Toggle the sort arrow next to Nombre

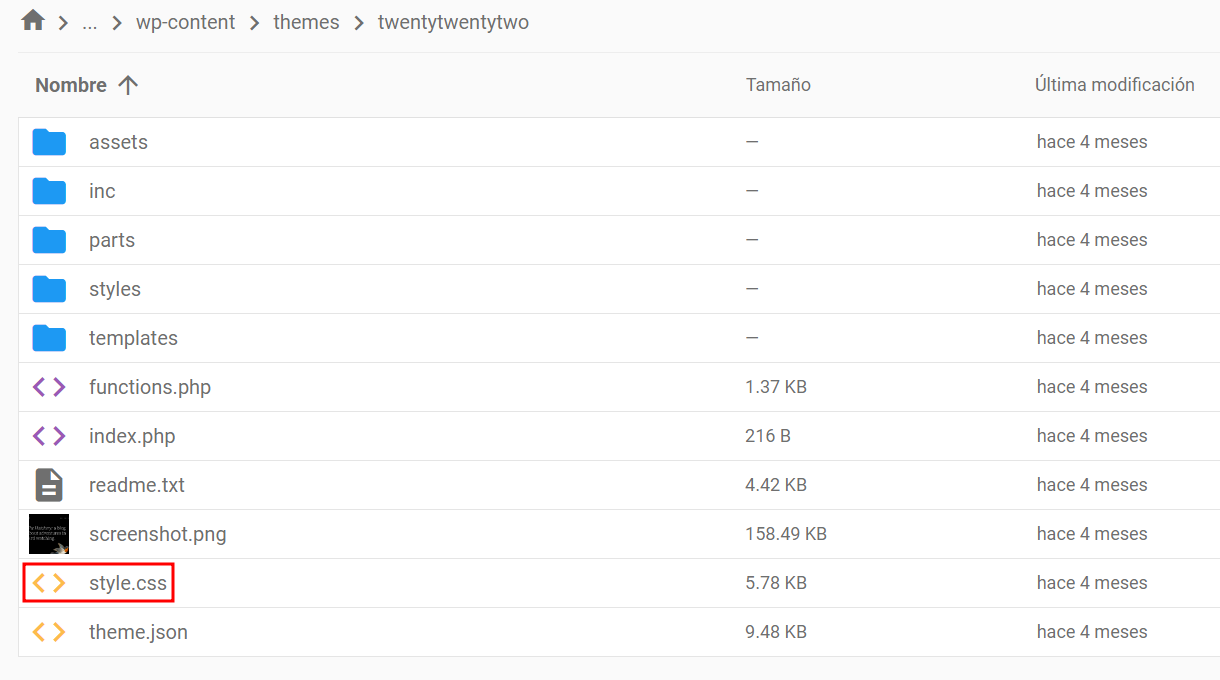[128, 85]
